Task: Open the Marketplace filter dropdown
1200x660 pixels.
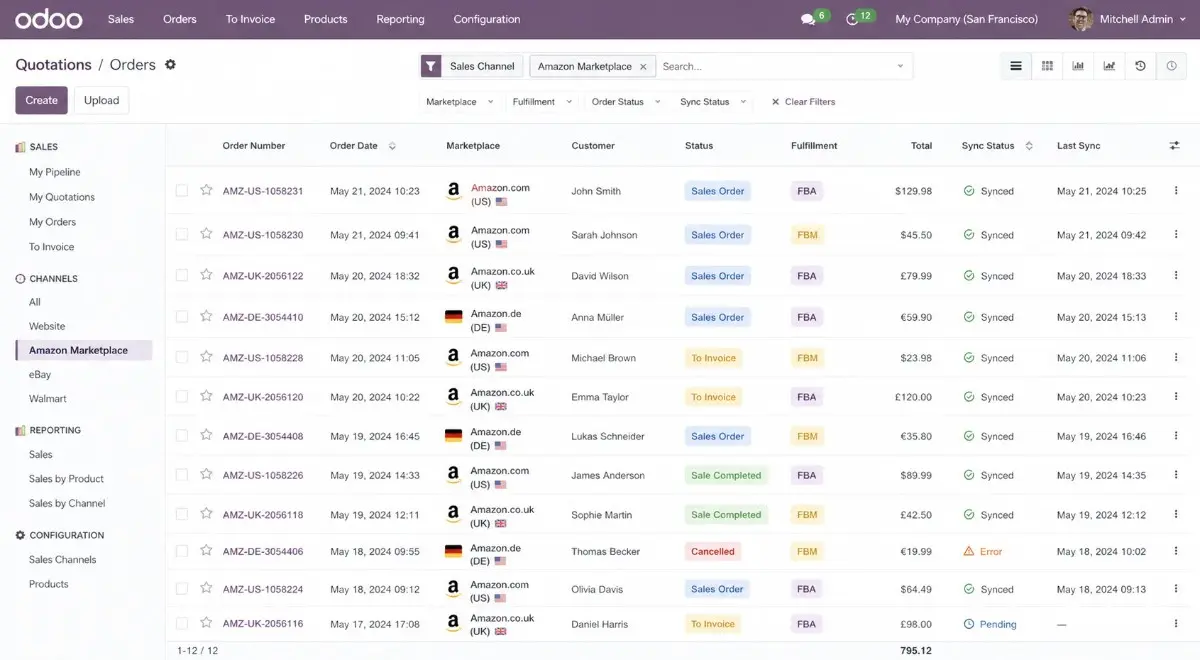Action: [460, 102]
